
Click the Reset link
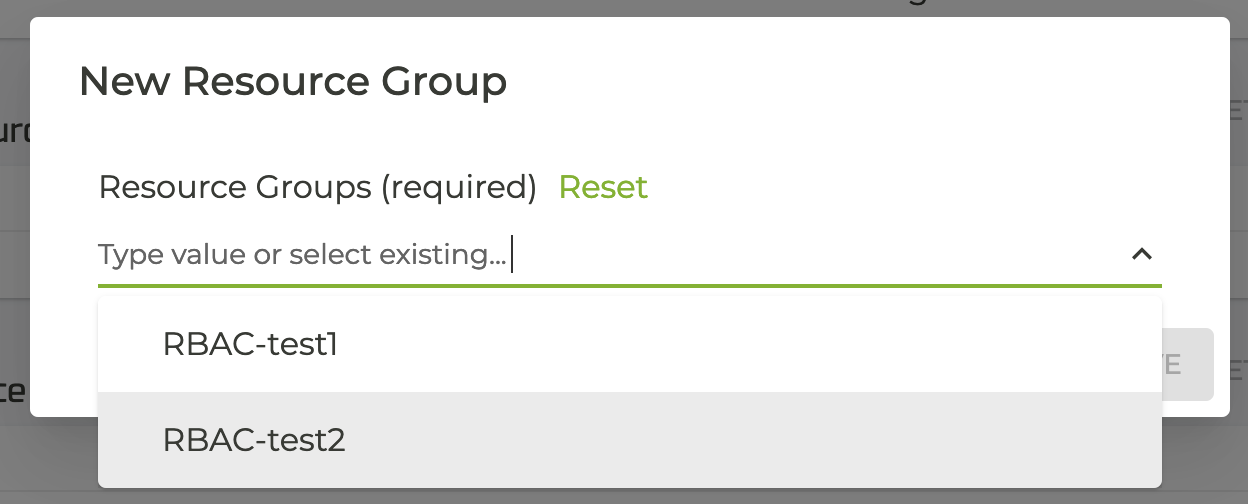click(603, 187)
